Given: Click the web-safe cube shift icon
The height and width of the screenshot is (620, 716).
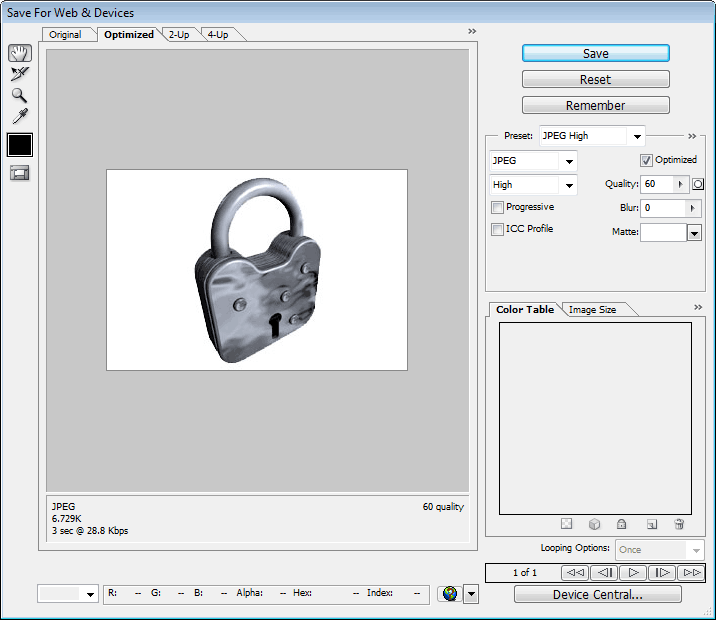Looking at the screenshot, I should click(594, 524).
